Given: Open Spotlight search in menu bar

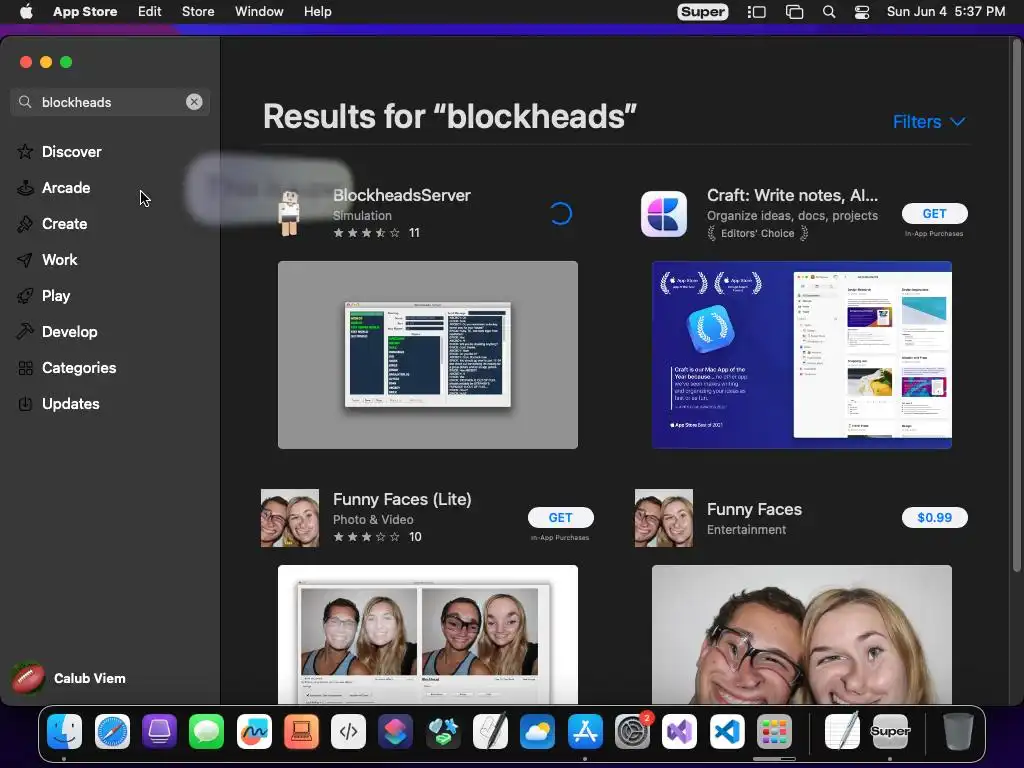Looking at the screenshot, I should [x=829, y=12].
